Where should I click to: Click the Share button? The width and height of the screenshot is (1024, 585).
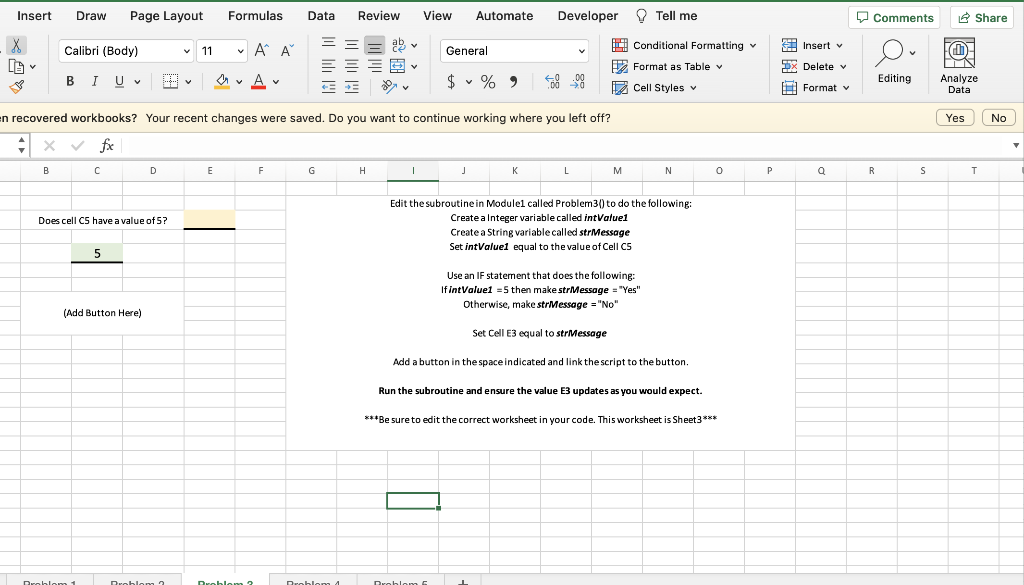981,17
